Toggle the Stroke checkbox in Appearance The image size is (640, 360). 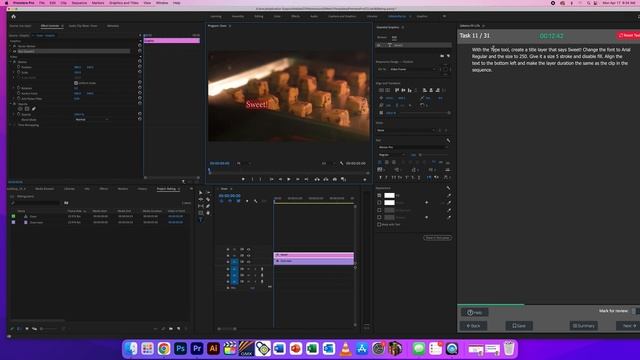[379, 202]
